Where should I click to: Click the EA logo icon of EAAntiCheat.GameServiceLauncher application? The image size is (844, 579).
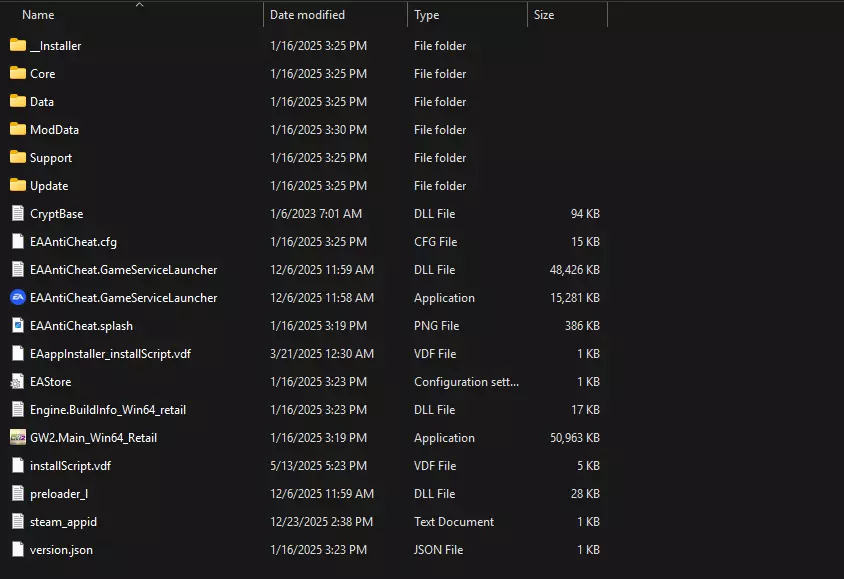[x=17, y=297]
